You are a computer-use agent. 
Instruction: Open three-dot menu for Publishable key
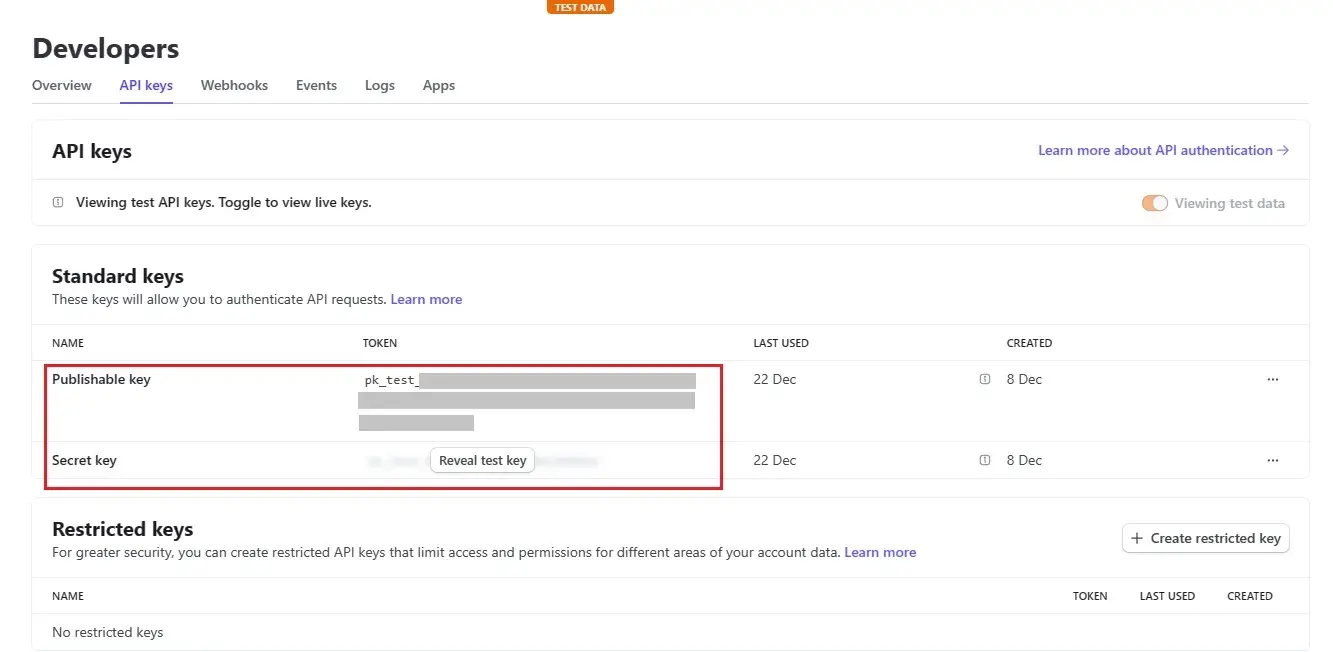point(1272,379)
